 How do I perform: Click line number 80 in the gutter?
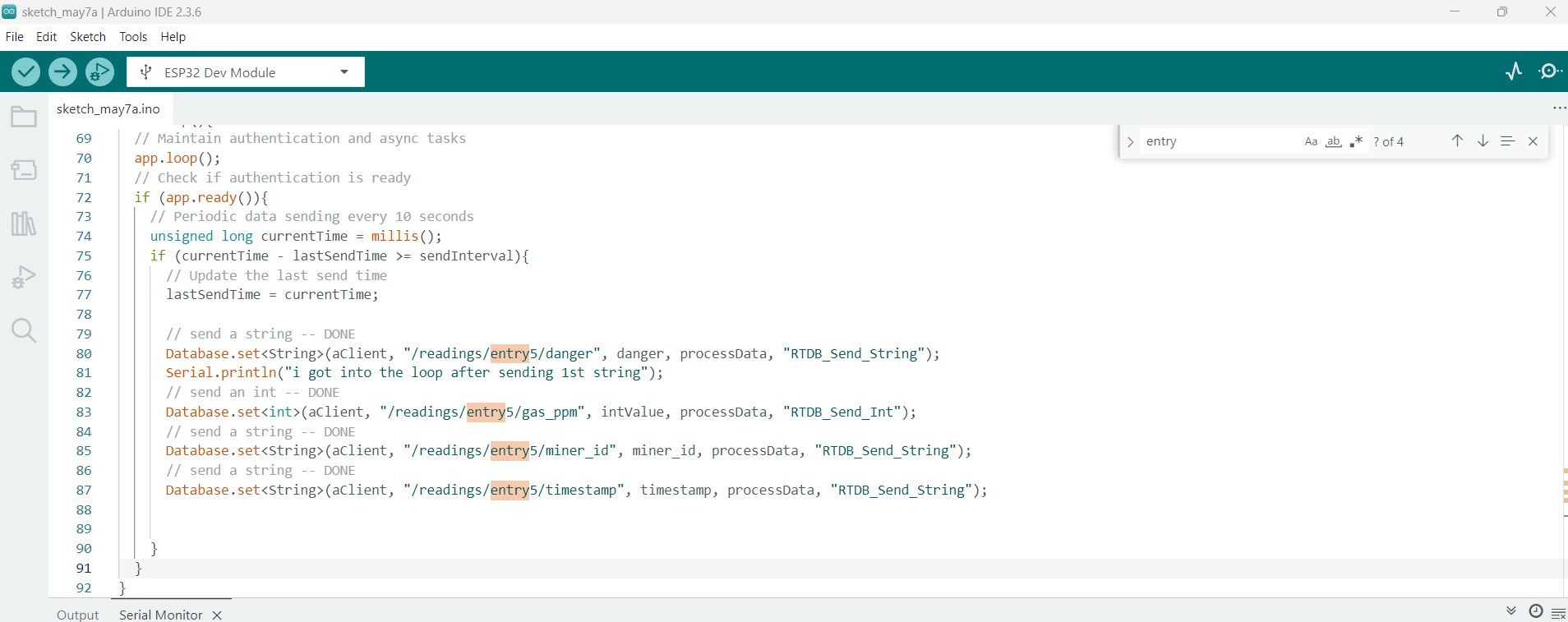pyautogui.click(x=84, y=353)
